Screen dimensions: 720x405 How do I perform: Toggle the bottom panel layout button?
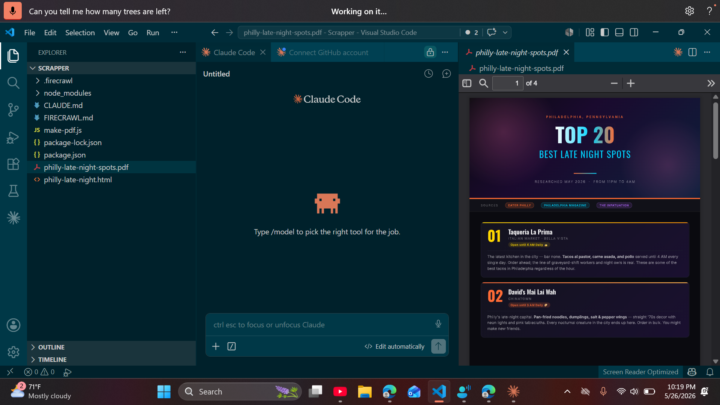[x=619, y=32]
